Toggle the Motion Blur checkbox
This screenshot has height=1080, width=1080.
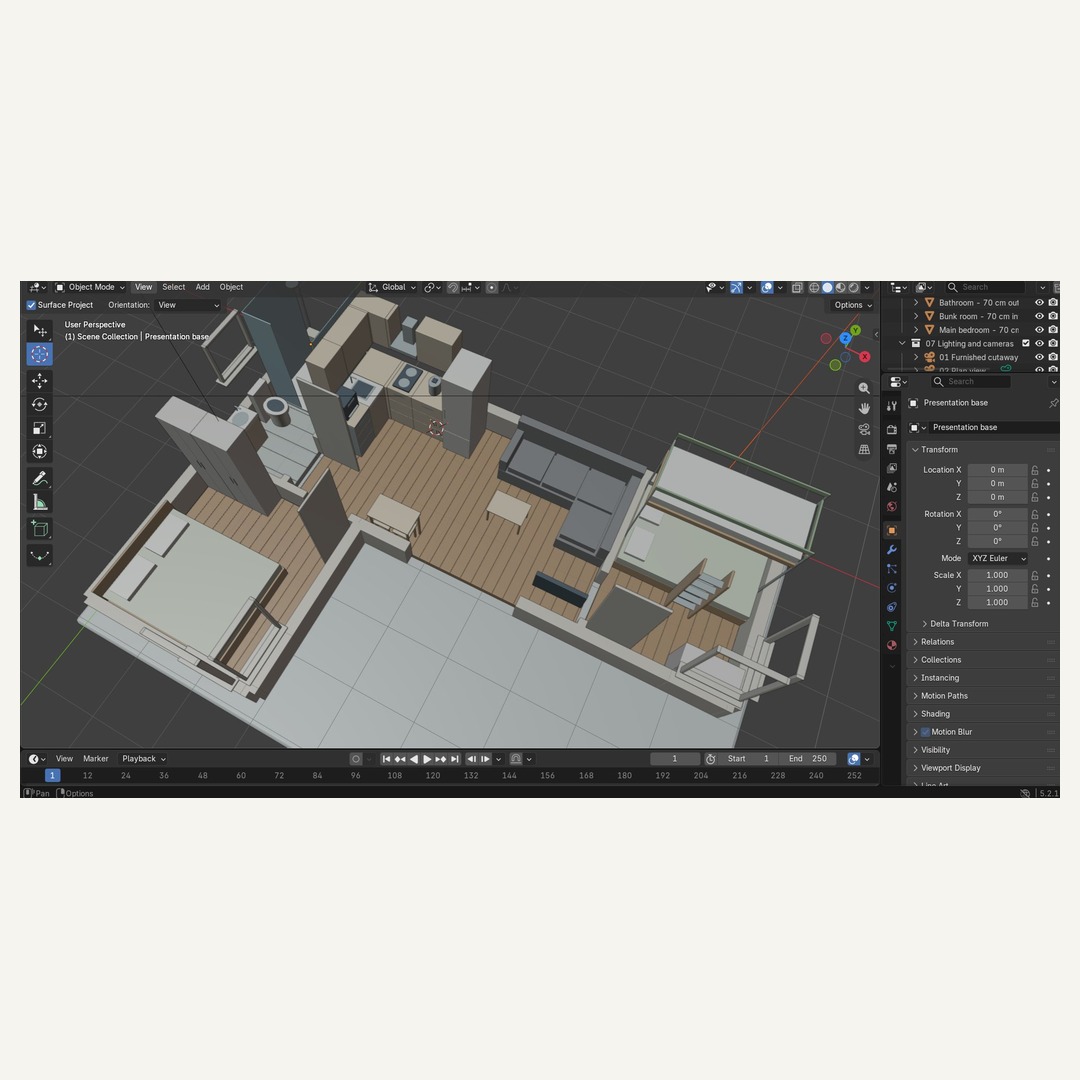tap(925, 732)
